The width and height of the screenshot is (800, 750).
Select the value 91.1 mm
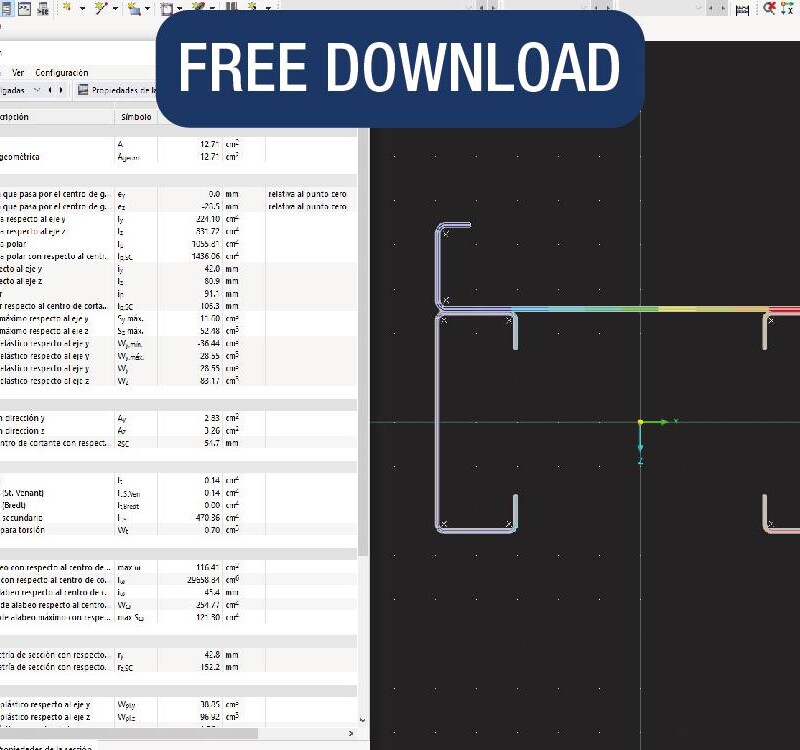[212, 294]
